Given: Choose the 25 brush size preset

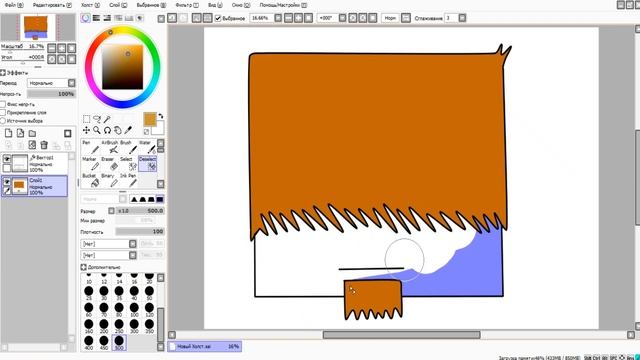Looking at the screenshot, I should click(x=89, y=293).
